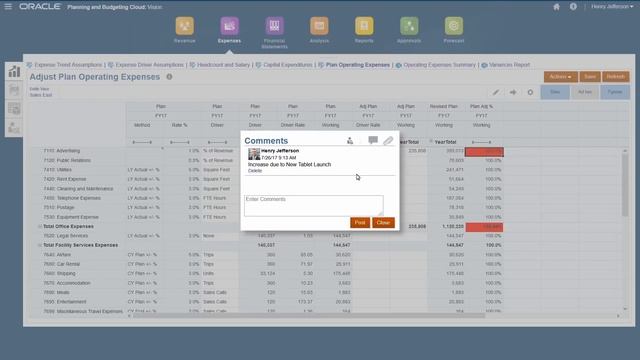The height and width of the screenshot is (360, 640).
Task: Click the hierarchy icon in Comments dialog
Action: pos(350,141)
